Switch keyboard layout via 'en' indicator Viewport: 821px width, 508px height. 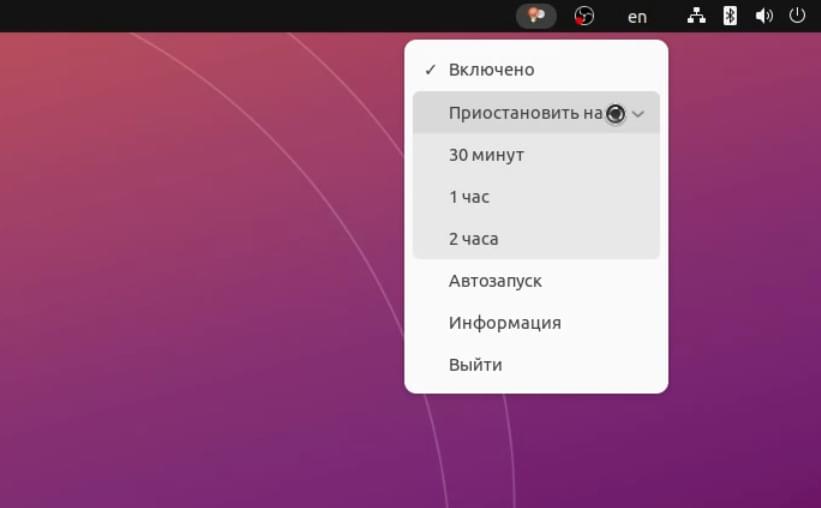click(x=637, y=17)
